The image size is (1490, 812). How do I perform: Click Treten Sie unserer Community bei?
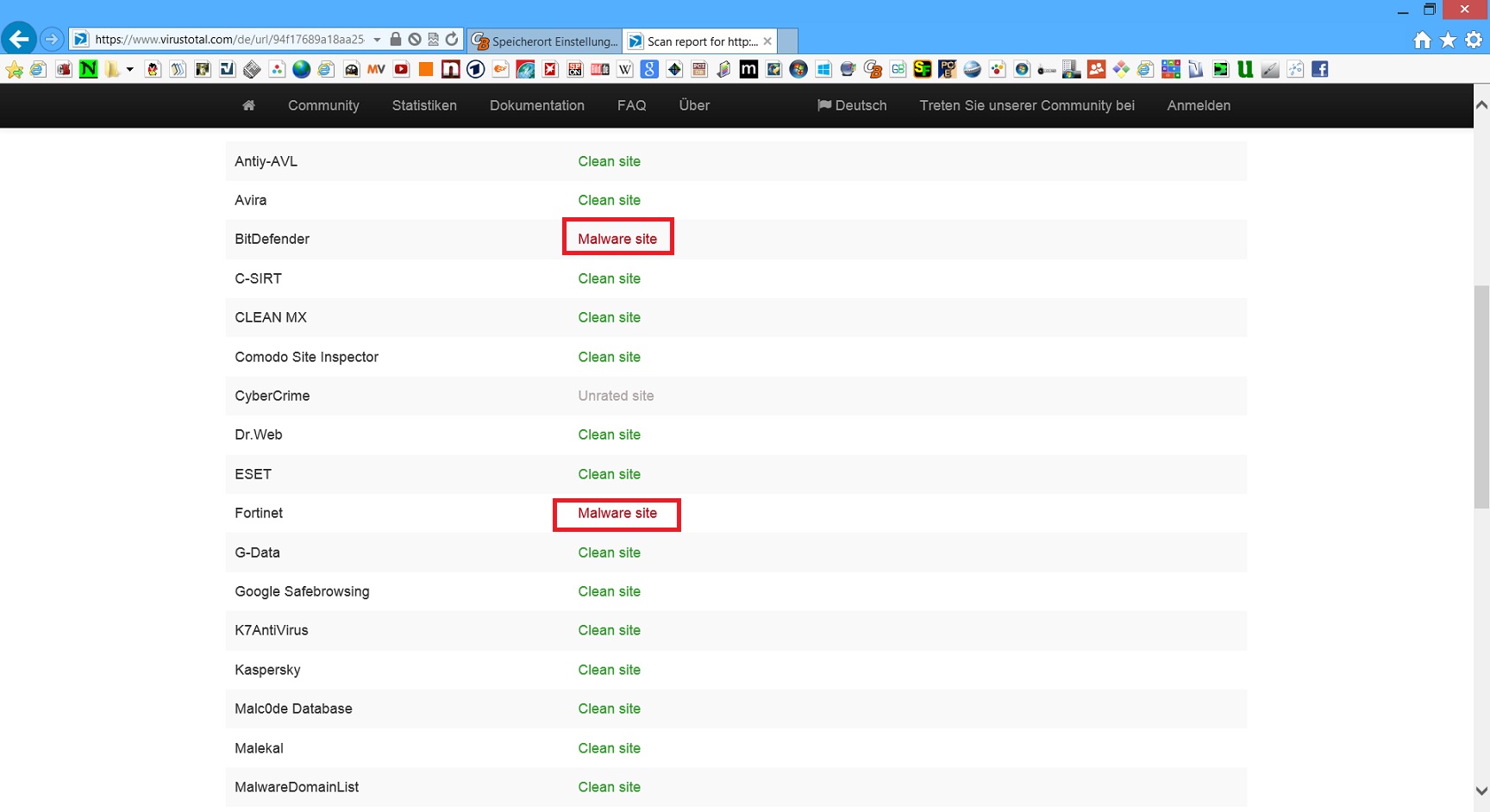tap(1027, 105)
